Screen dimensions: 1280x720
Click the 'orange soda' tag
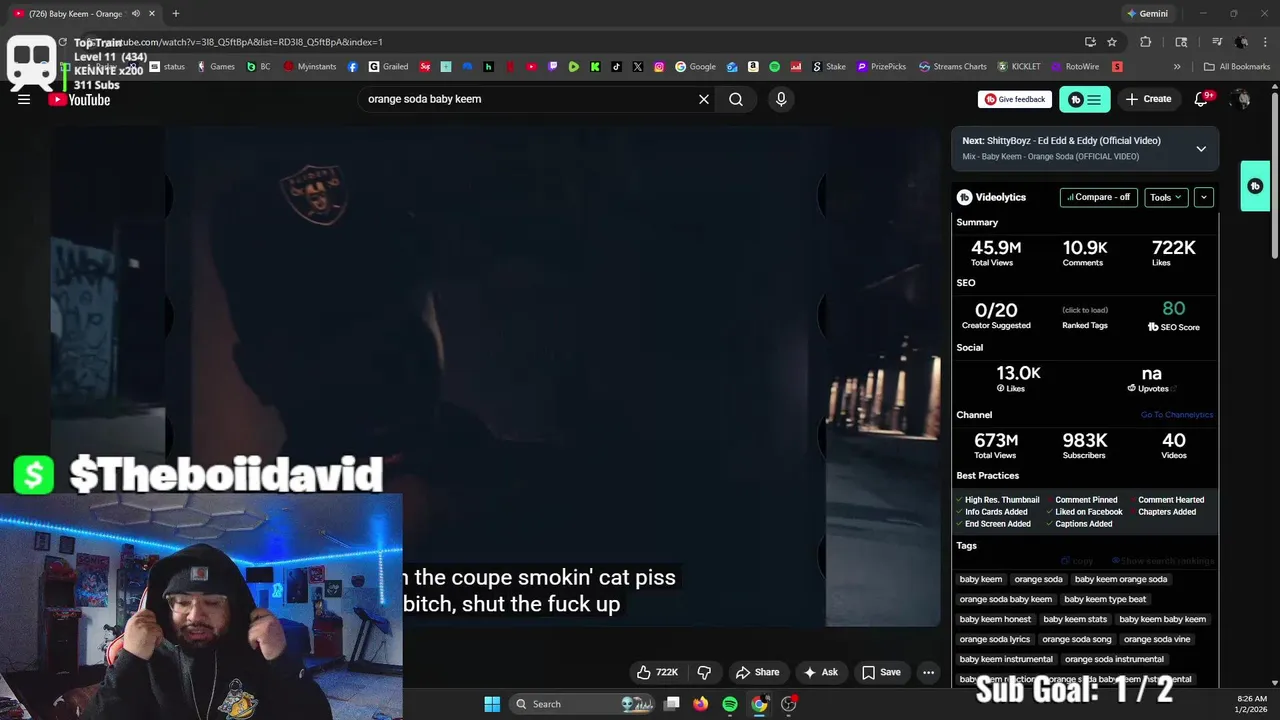[1038, 579]
